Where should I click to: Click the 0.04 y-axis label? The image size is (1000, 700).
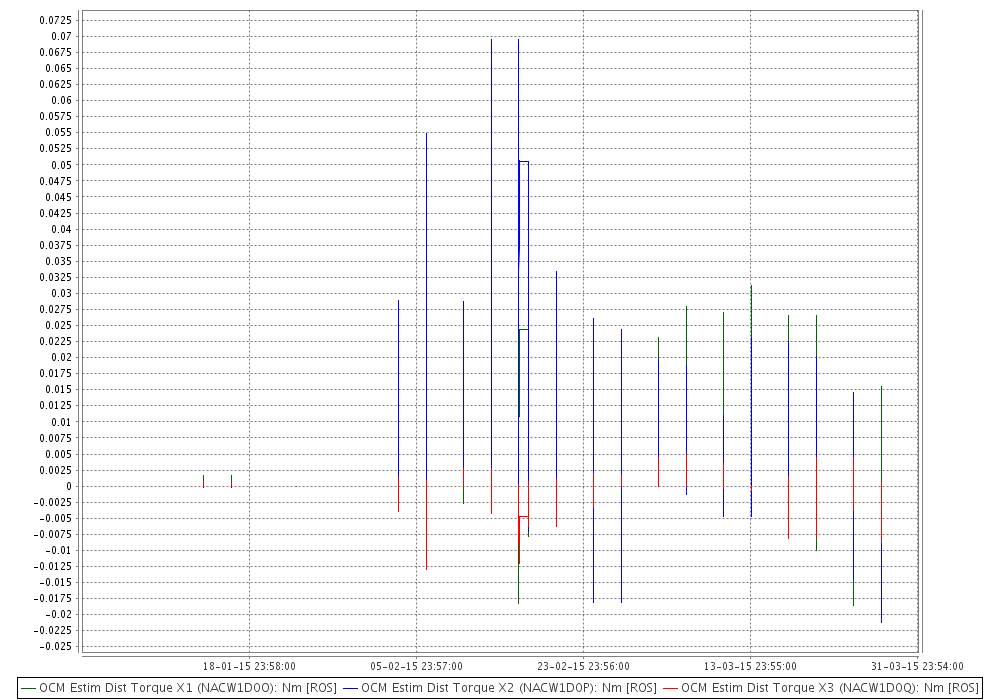(62, 229)
